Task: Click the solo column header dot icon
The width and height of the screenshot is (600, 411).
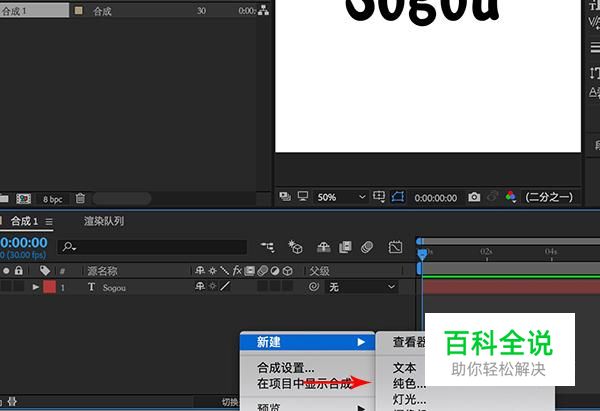Action: [6, 271]
